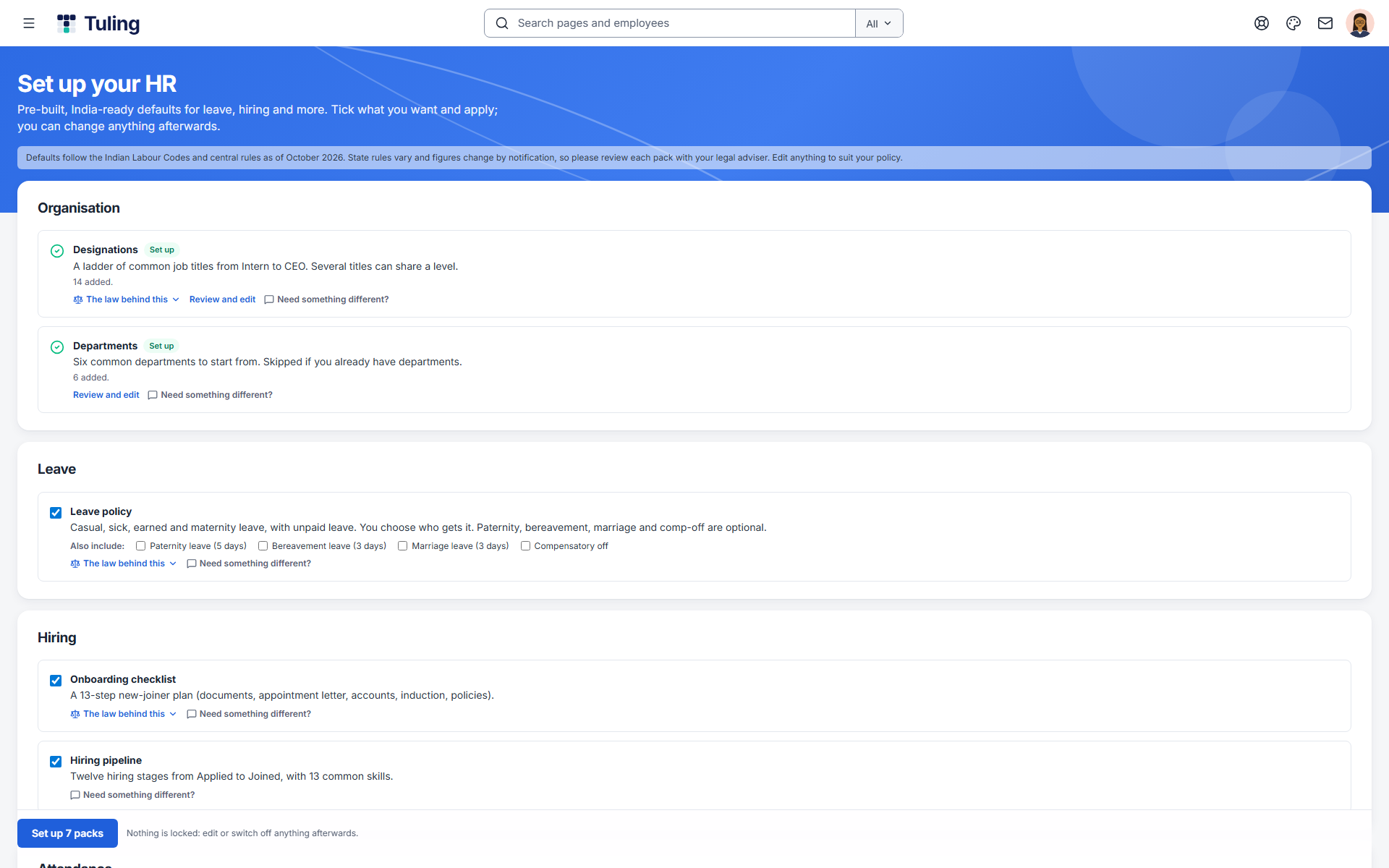Untick the Hiring pipeline checkbox
This screenshot has height=868, width=1389.
point(56,762)
